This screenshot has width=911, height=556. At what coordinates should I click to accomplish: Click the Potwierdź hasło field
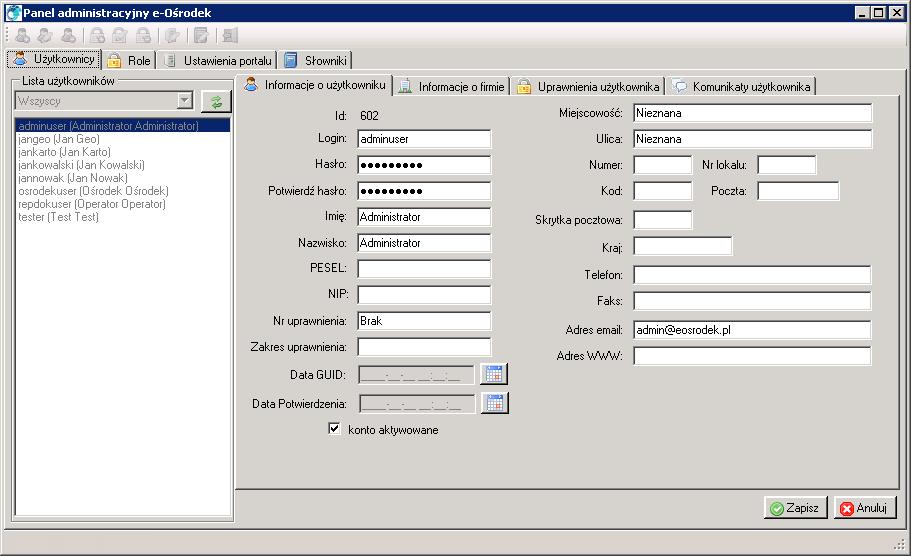point(424,191)
